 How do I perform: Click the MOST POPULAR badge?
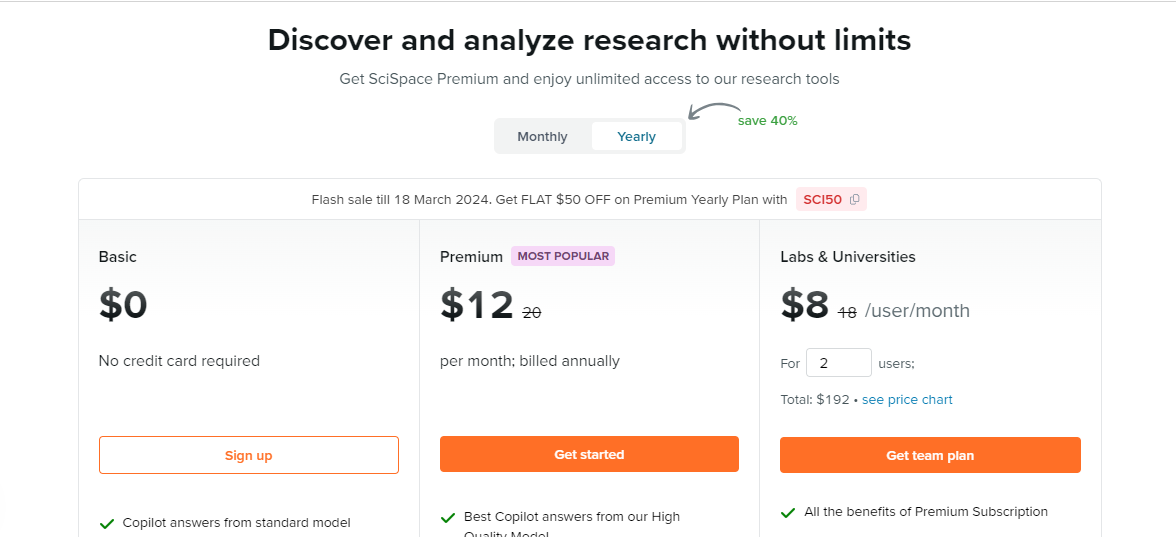pos(563,256)
